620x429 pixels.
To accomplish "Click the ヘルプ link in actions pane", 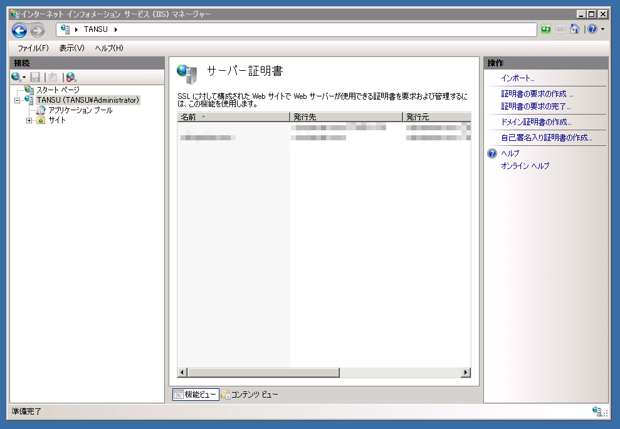I will 510,153.
